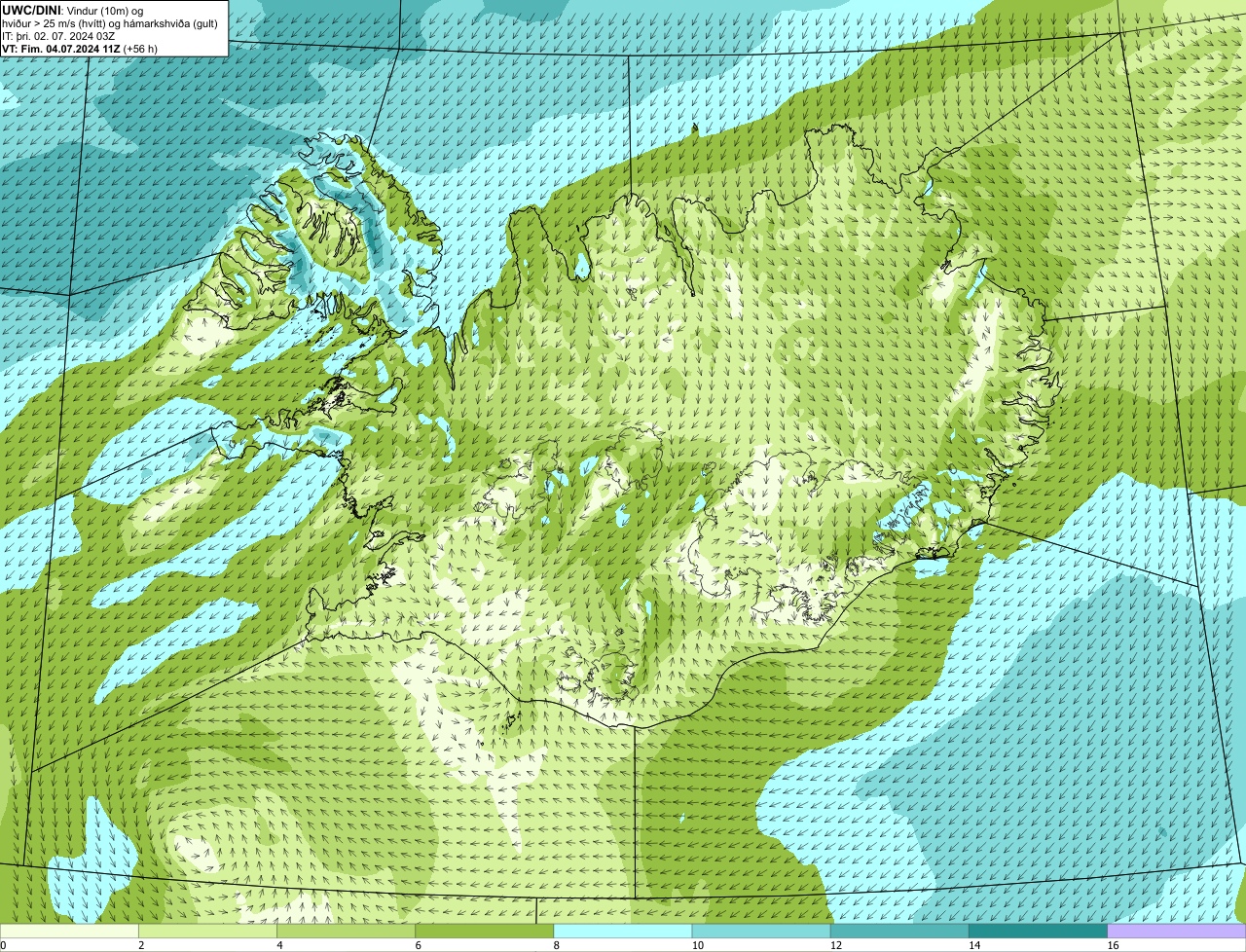
Task: Click the purple above-16 m/s legend swatch
Action: [x=1177, y=931]
